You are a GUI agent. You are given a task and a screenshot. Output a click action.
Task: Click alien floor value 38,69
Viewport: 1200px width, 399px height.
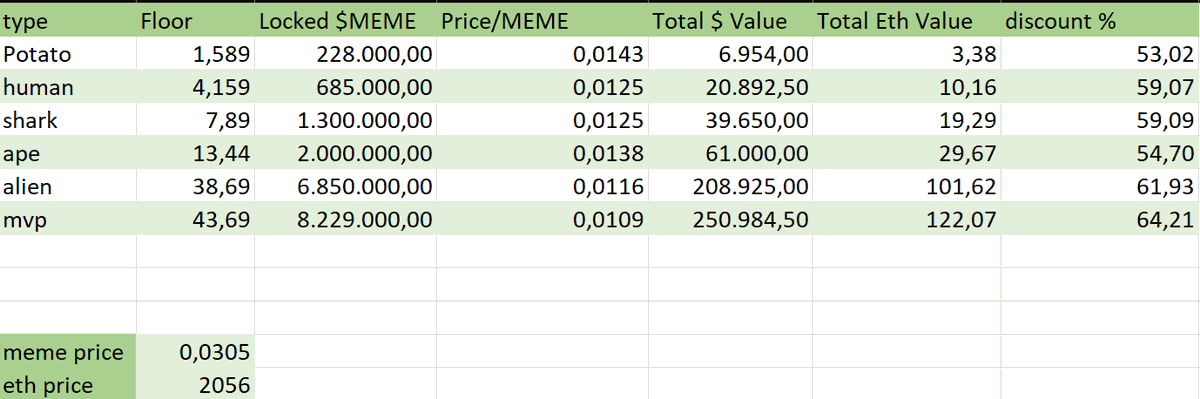195,186
